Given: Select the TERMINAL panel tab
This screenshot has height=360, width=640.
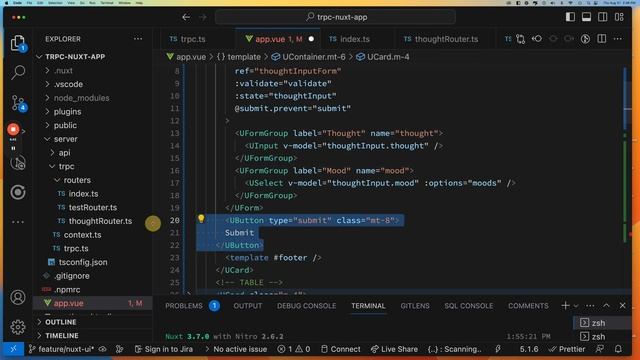Looking at the screenshot, I should point(368,306).
